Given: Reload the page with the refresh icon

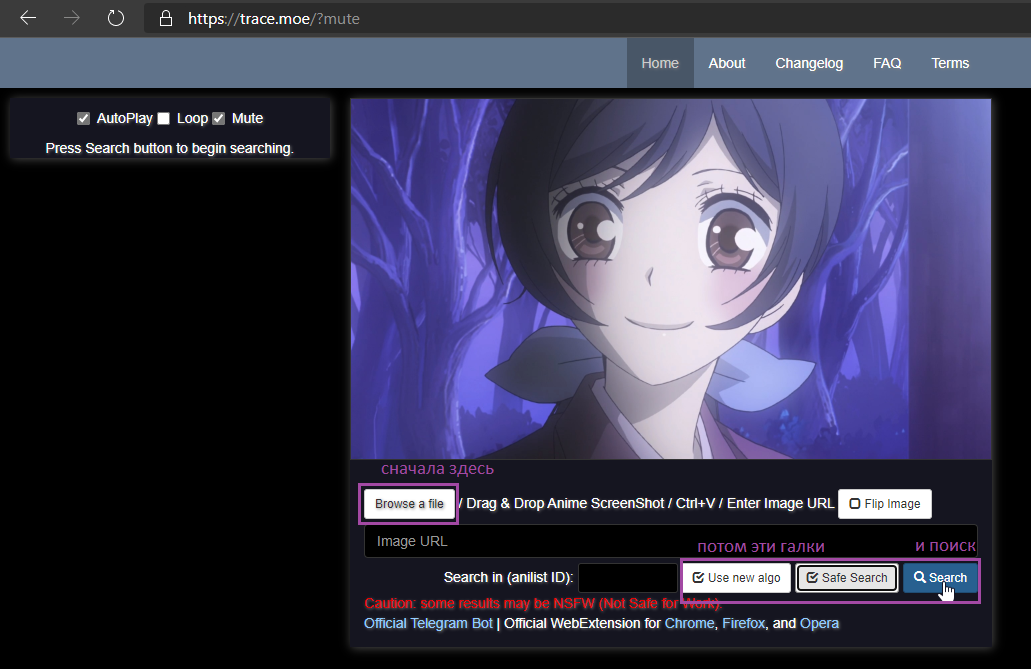Looking at the screenshot, I should 116,18.
